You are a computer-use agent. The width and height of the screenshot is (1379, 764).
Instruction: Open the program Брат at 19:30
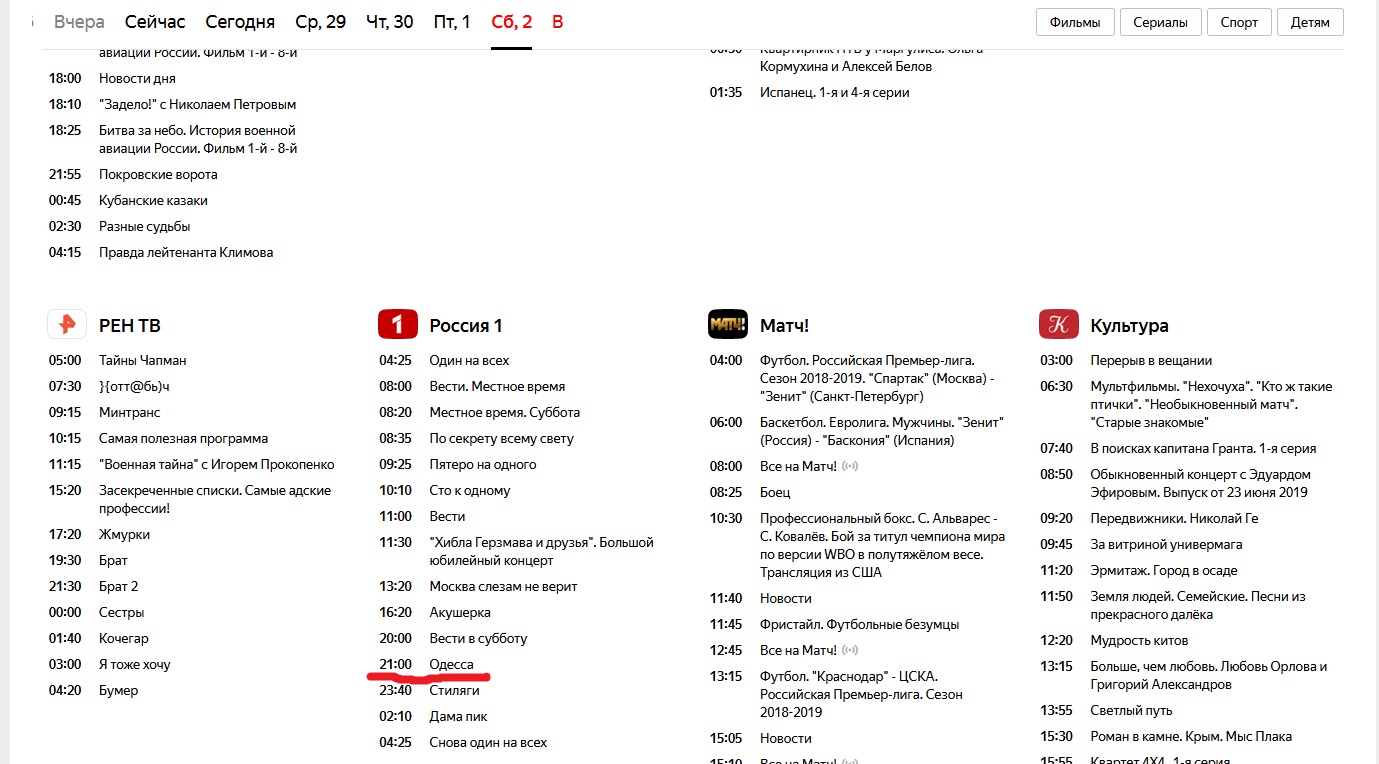coord(114,560)
